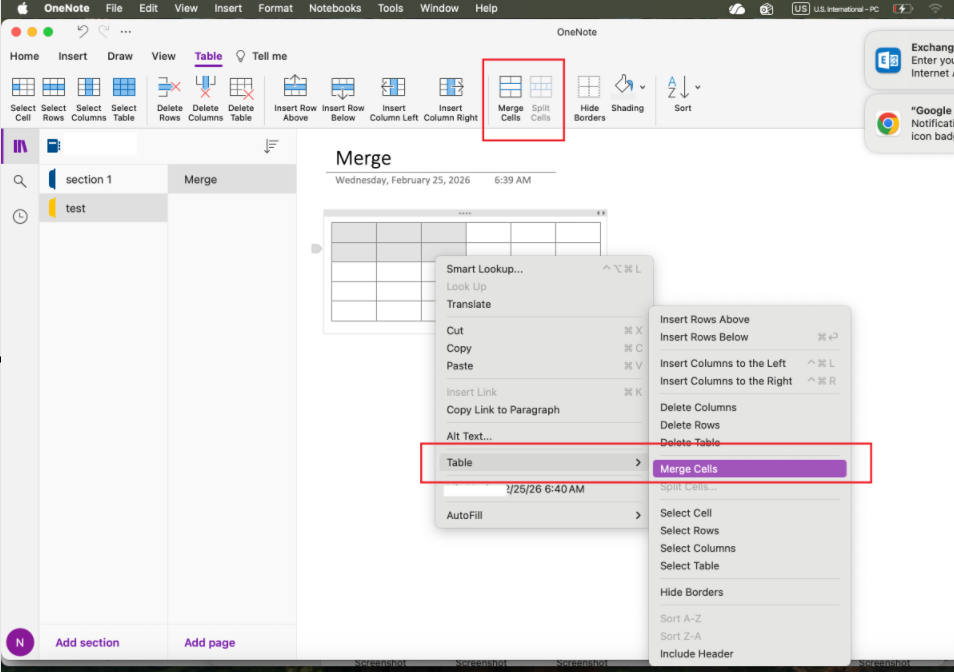Open the Shading dropdown arrow
954x672 pixels.
click(642, 87)
